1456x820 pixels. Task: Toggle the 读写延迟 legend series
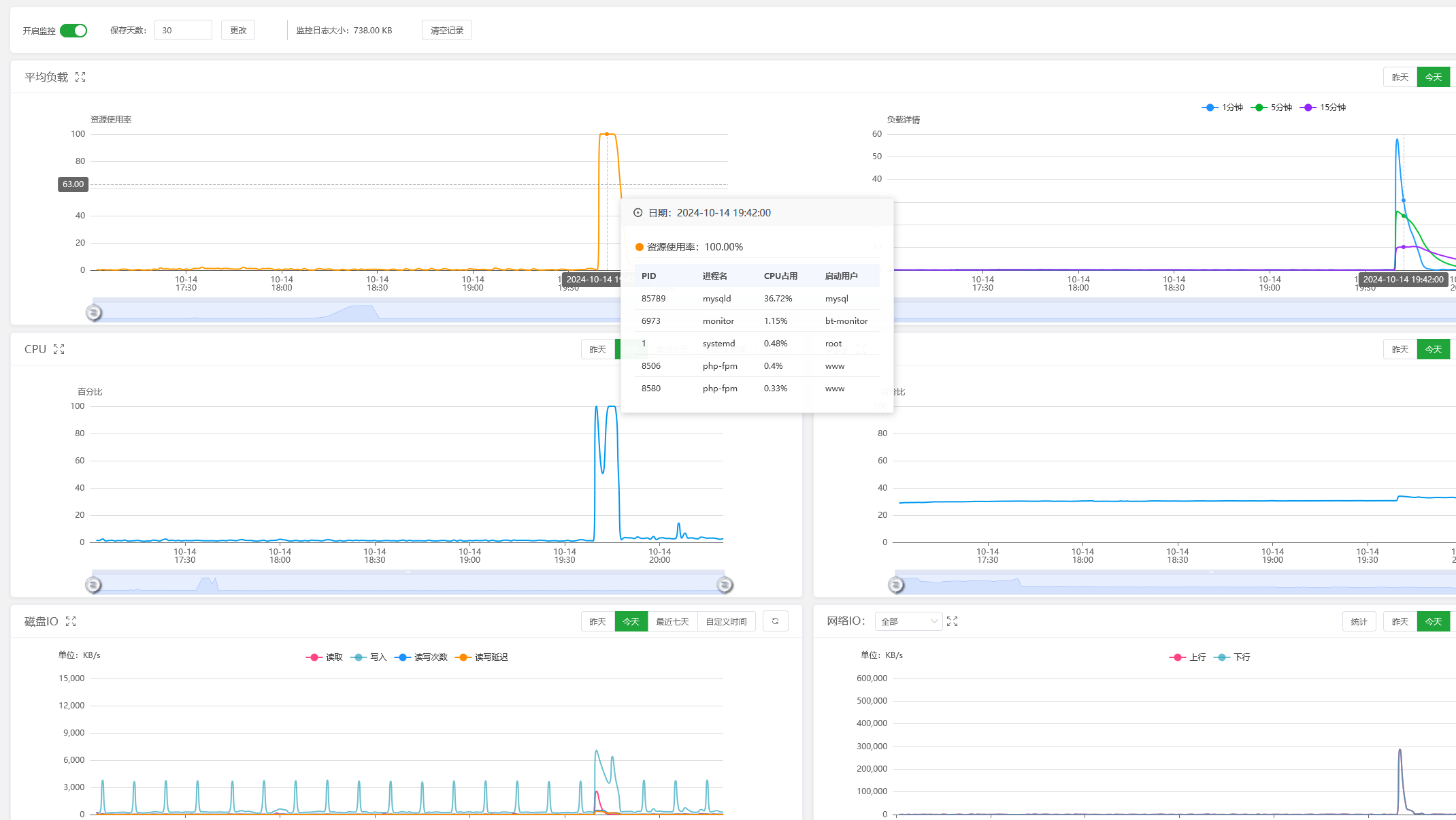click(482, 657)
